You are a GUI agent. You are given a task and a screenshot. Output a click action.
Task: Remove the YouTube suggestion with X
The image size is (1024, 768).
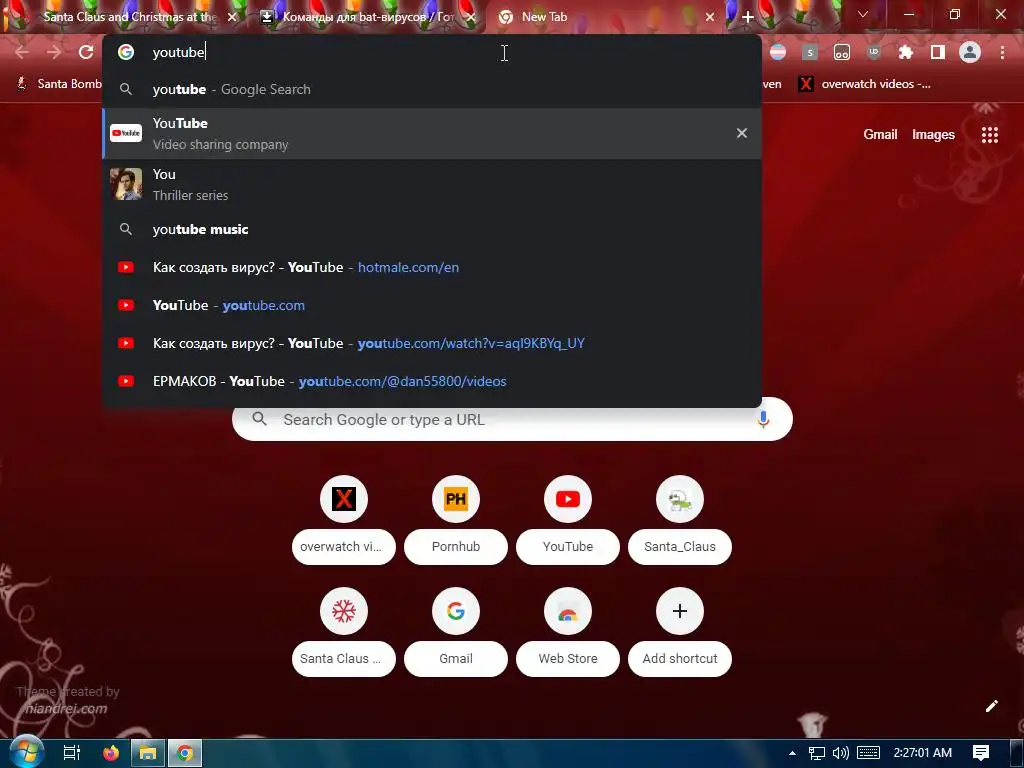[741, 133]
